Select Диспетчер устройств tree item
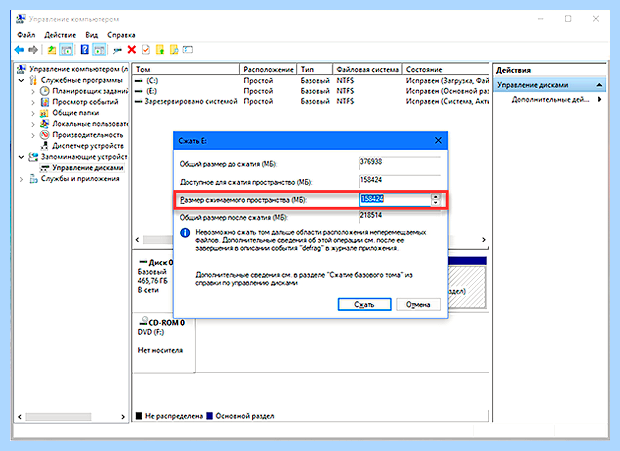The image size is (620, 451). tap(88, 146)
